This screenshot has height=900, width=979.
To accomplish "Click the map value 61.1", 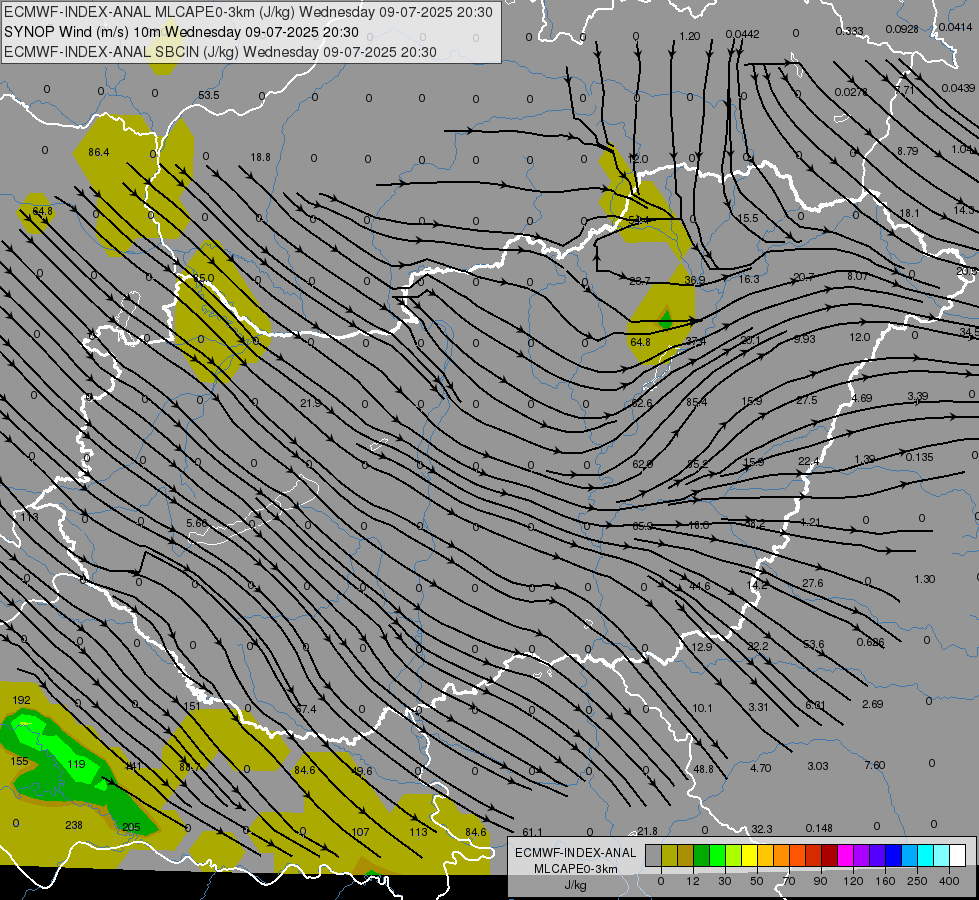I will click(532, 832).
